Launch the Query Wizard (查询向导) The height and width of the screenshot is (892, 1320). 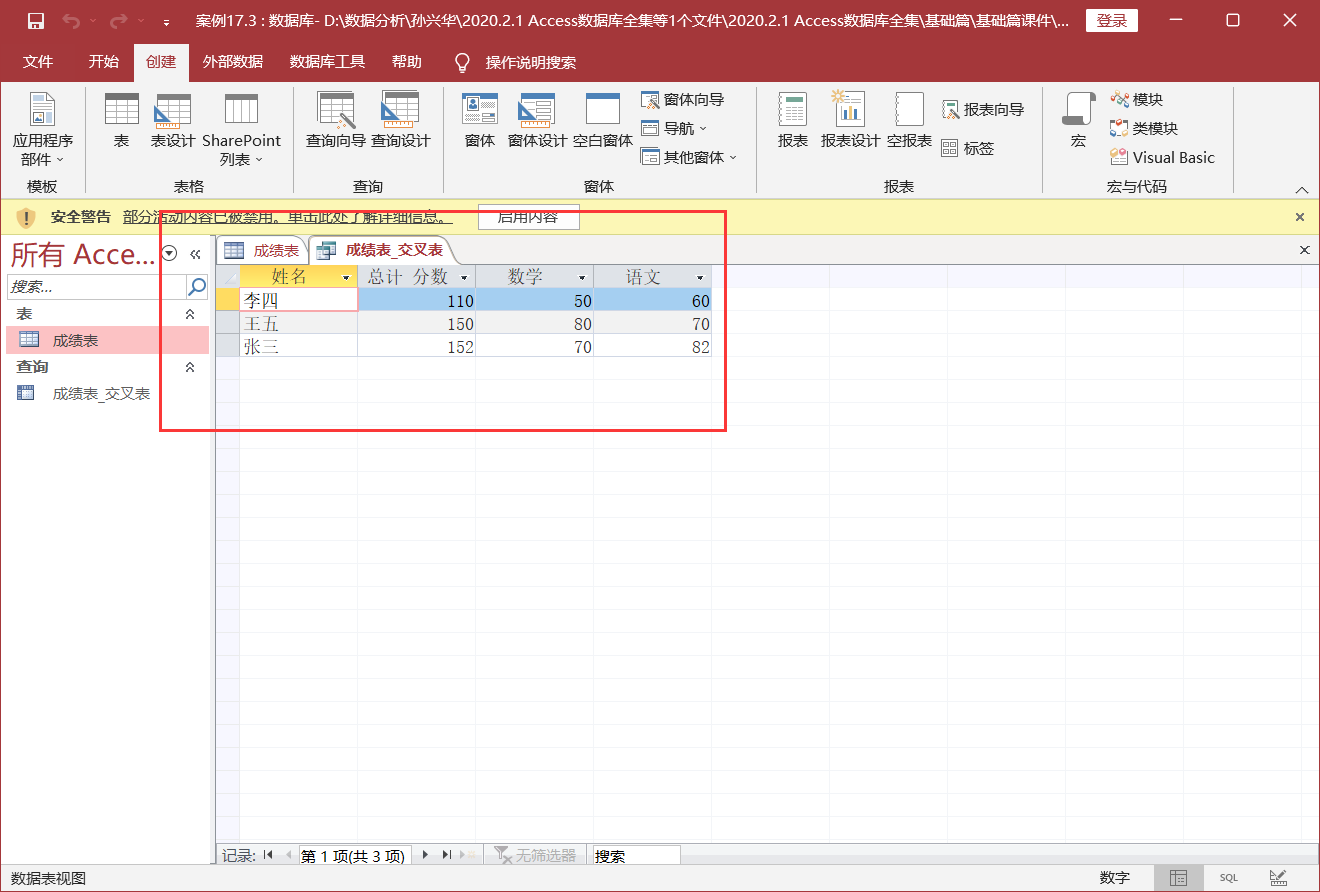pyautogui.click(x=336, y=120)
